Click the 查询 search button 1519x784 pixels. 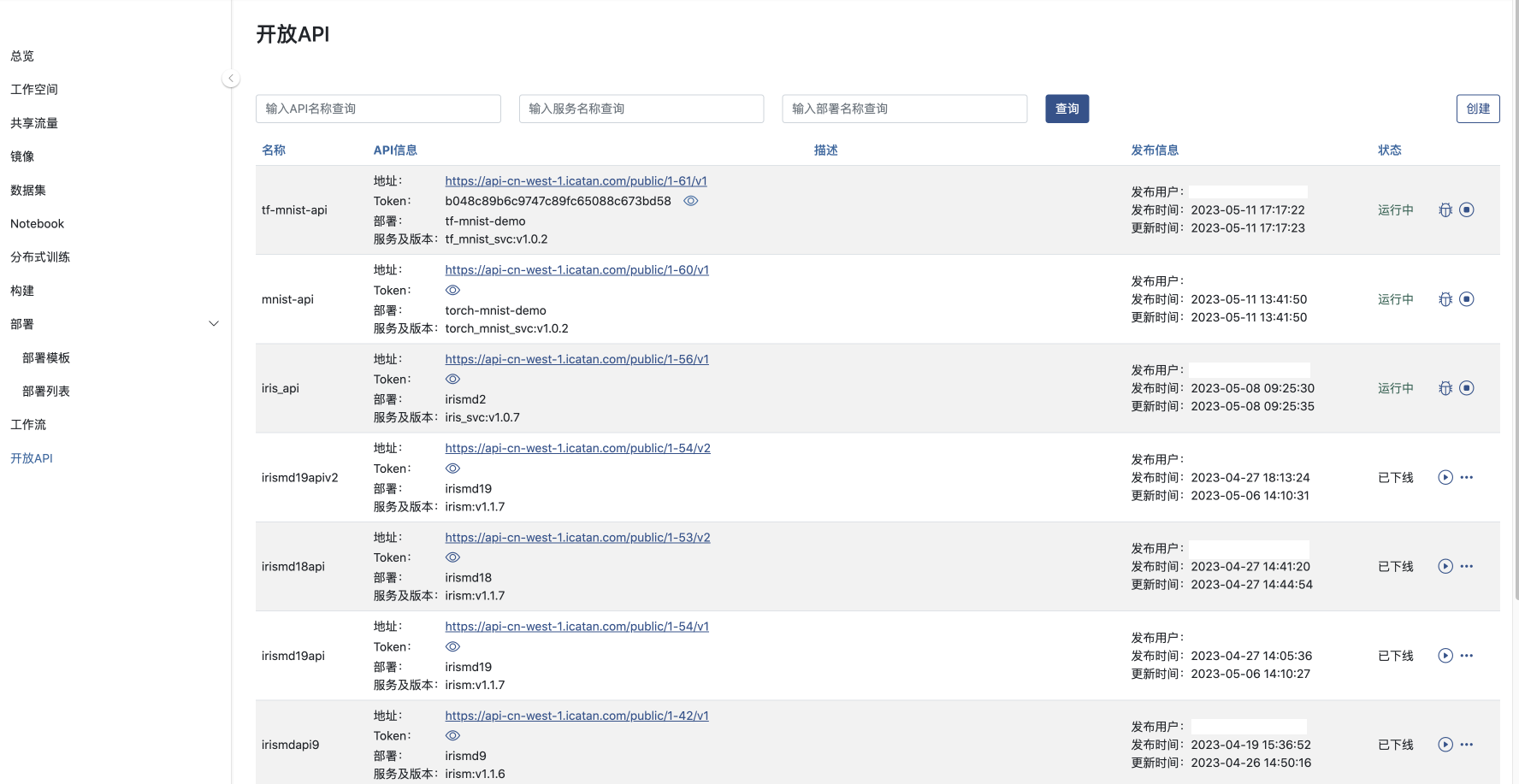coord(1067,109)
